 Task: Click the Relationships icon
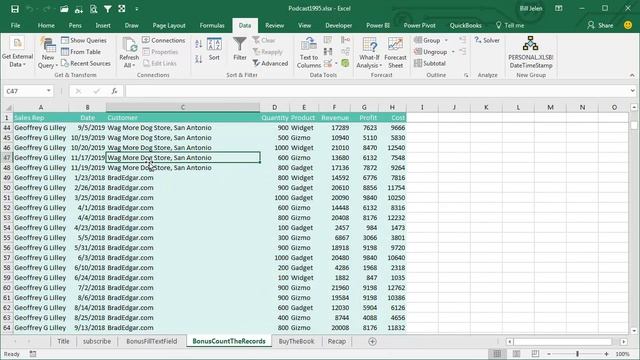pyautogui.click(x=345, y=51)
